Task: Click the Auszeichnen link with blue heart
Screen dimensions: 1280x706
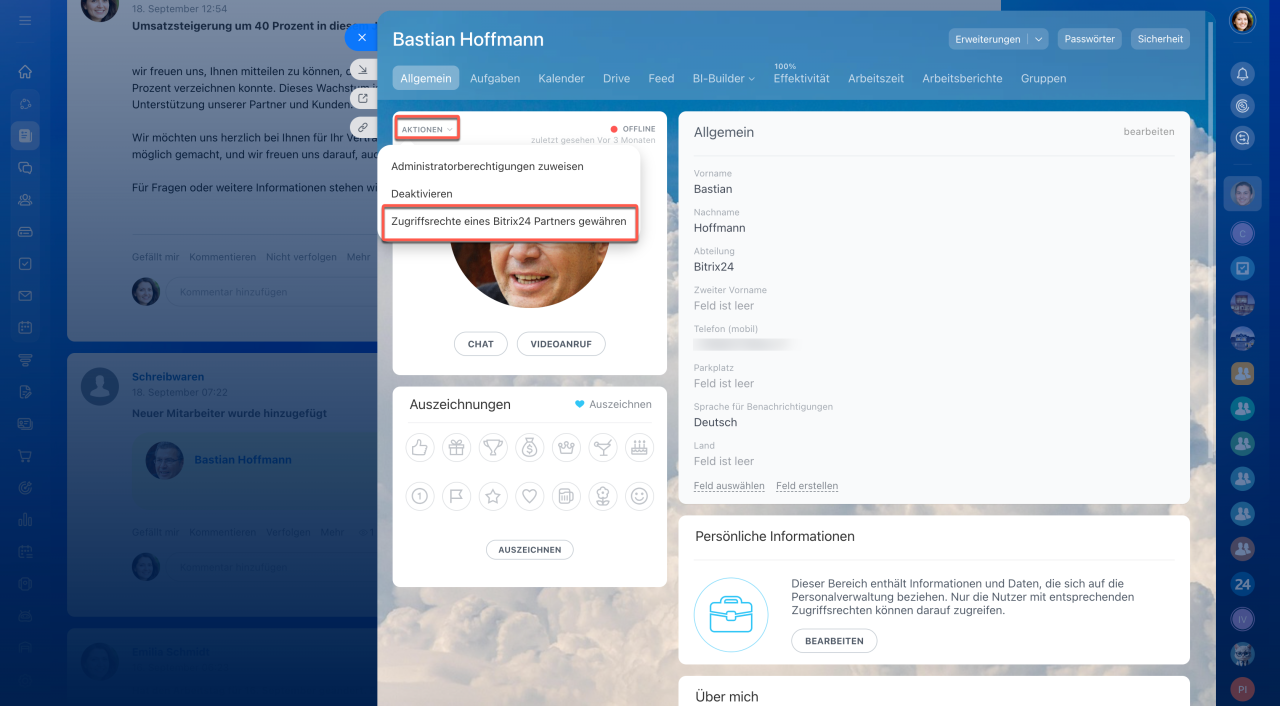Action: pyautogui.click(x=613, y=404)
